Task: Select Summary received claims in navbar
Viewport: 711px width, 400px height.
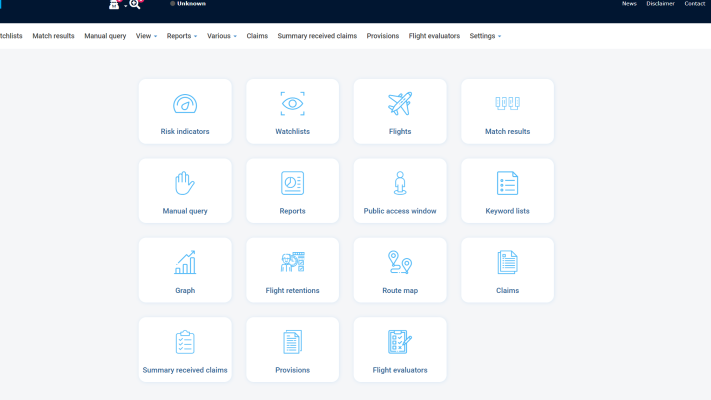Action: coord(317,36)
